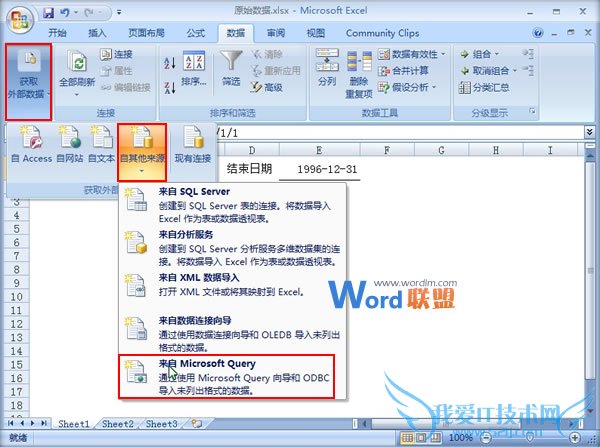This screenshot has width=600, height=447.
Task: Expand 获取外部数据 button
Action: coord(29,81)
